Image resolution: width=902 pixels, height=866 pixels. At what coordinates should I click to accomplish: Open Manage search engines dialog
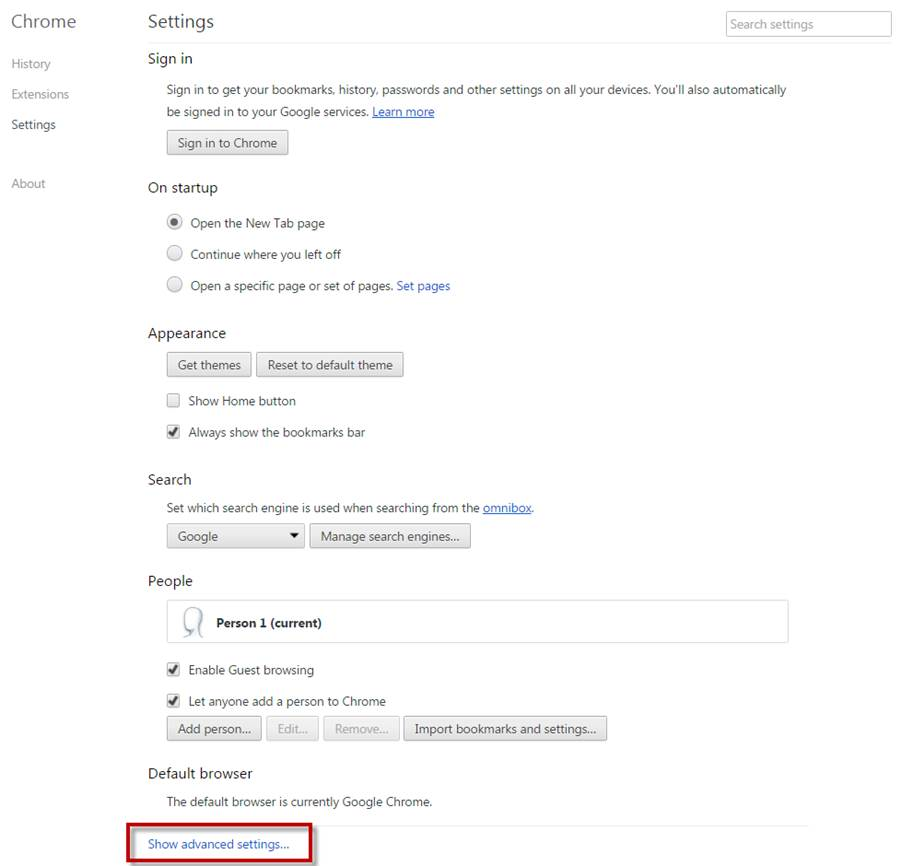pyautogui.click(x=390, y=536)
